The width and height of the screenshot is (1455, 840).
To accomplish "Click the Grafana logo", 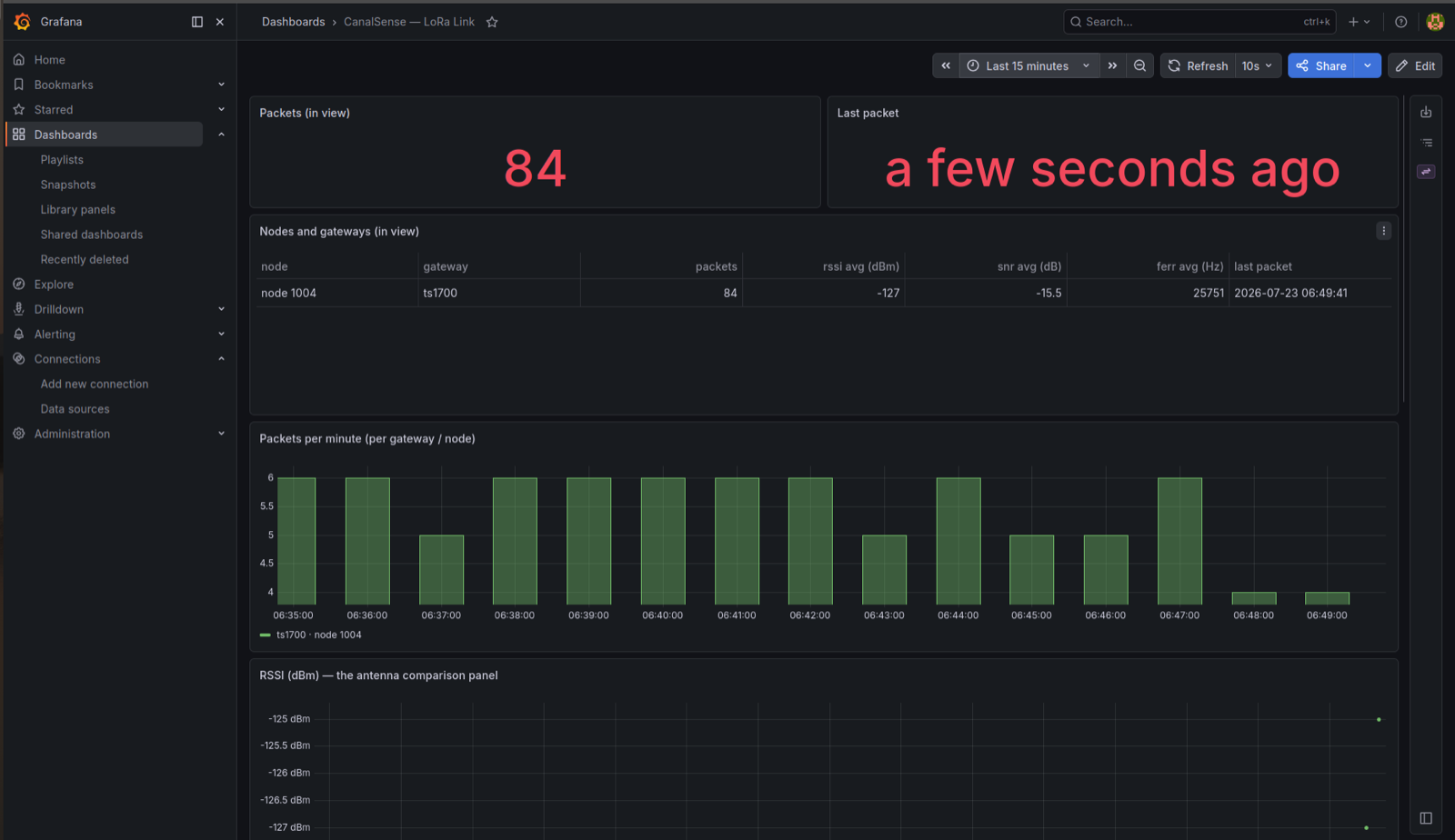I will coord(22,22).
